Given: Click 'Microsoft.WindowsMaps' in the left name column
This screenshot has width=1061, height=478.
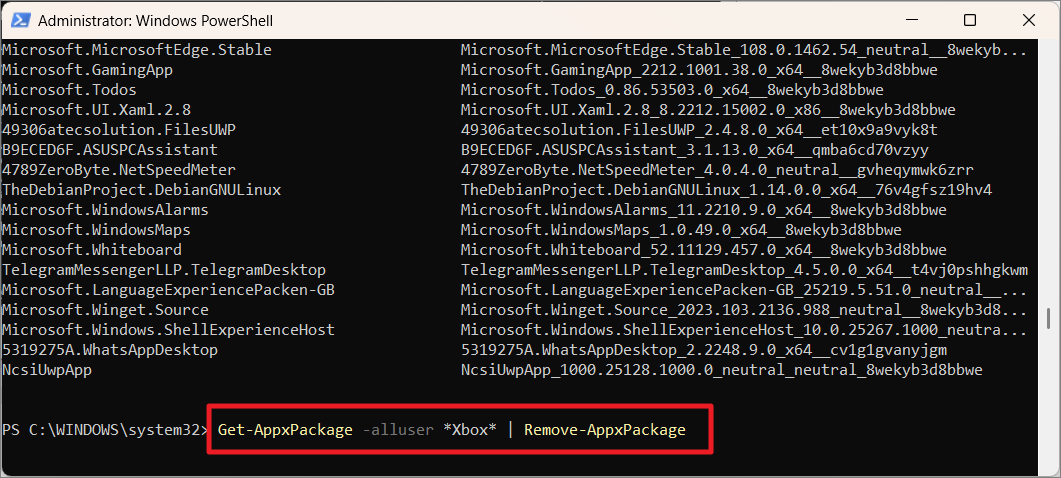Looking at the screenshot, I should (x=96, y=230).
